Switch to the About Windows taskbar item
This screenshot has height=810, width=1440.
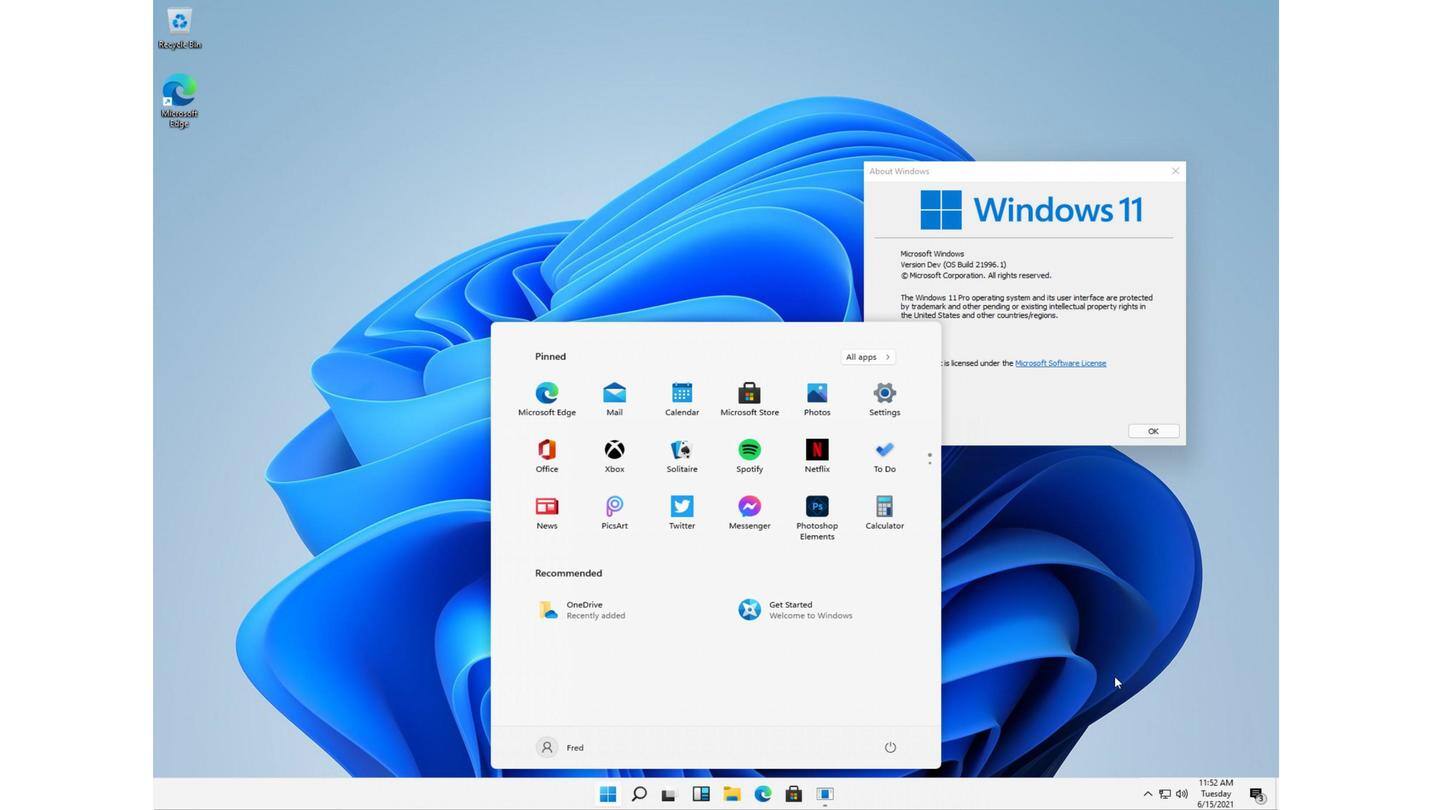click(825, 794)
